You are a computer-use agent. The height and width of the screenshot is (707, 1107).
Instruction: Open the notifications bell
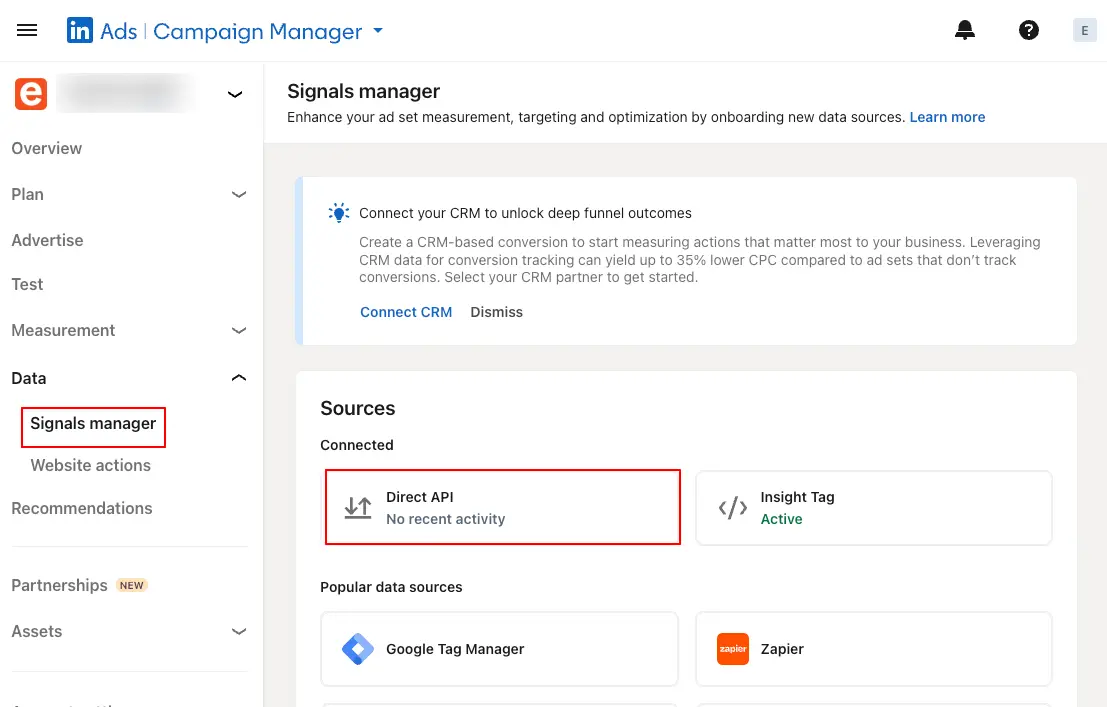click(x=964, y=31)
